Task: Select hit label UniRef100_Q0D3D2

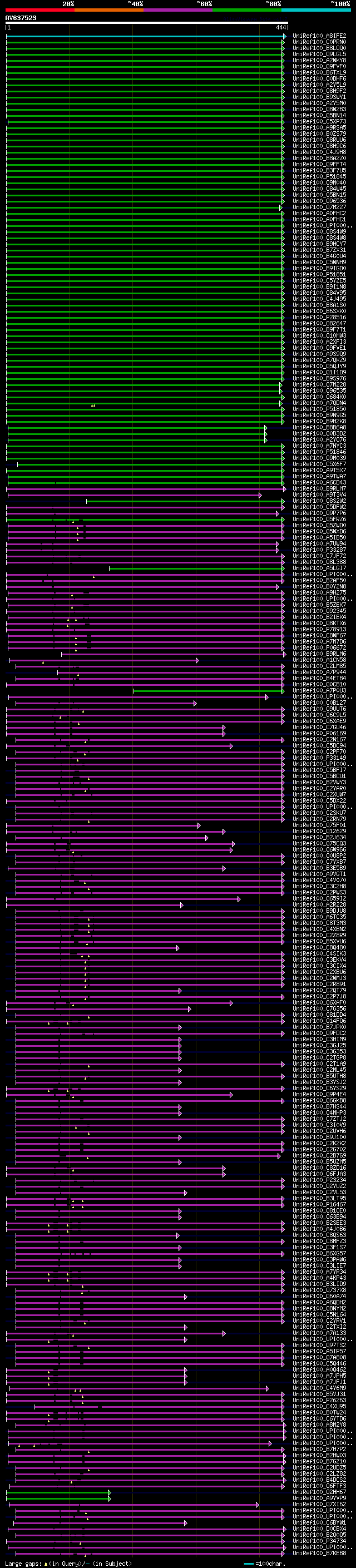Action: pyautogui.click(x=319, y=433)
